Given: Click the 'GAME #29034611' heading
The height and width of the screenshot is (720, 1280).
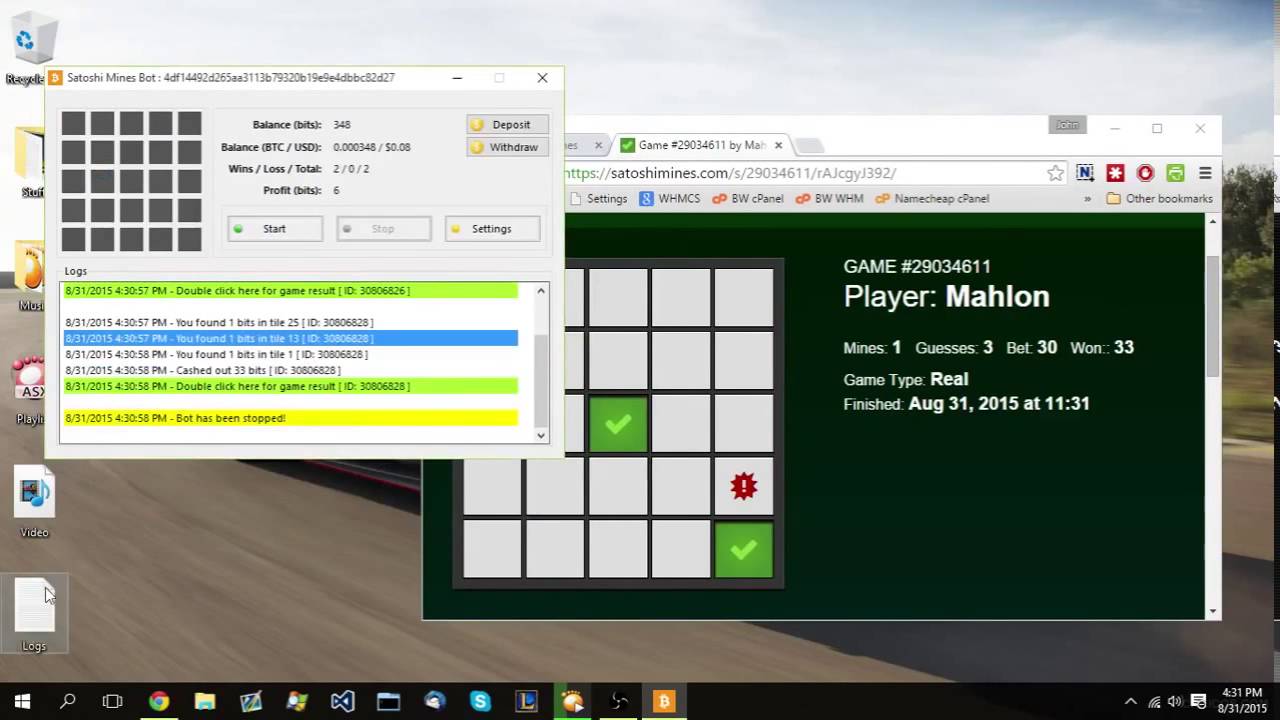Looking at the screenshot, I should [917, 267].
